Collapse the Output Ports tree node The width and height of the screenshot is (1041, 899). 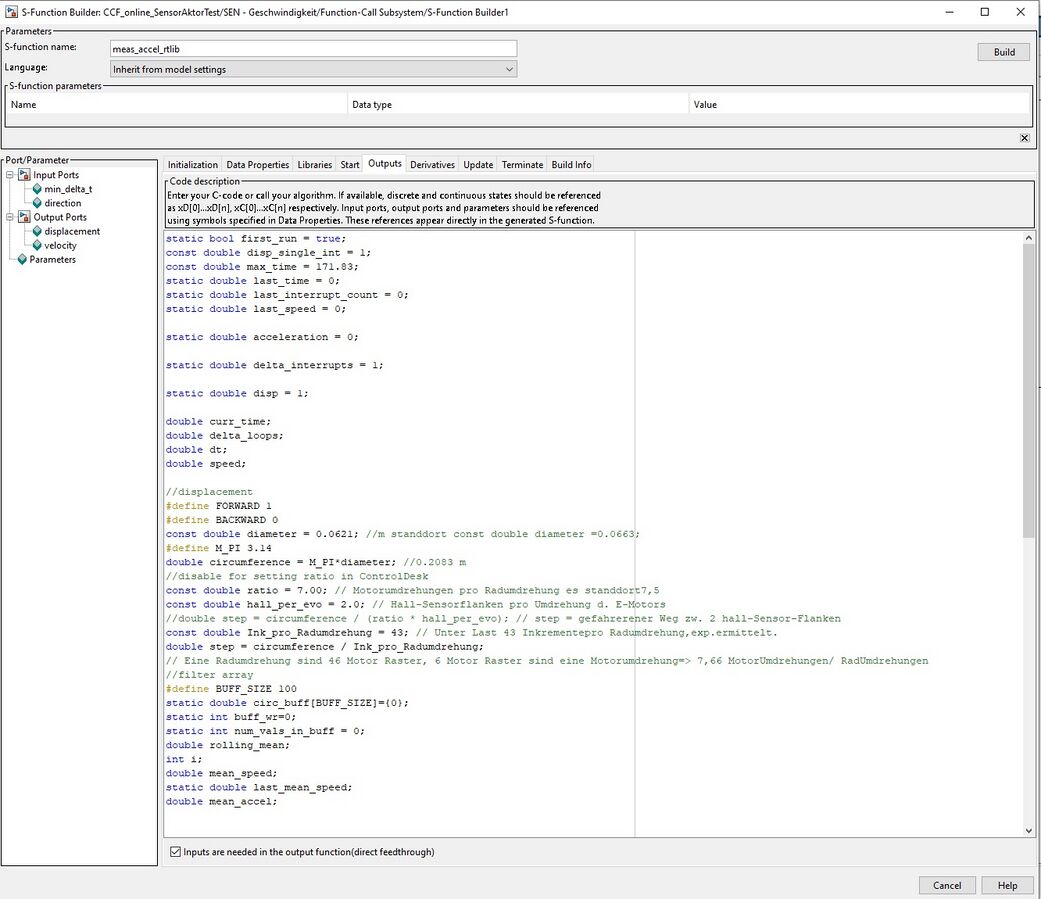coord(10,217)
